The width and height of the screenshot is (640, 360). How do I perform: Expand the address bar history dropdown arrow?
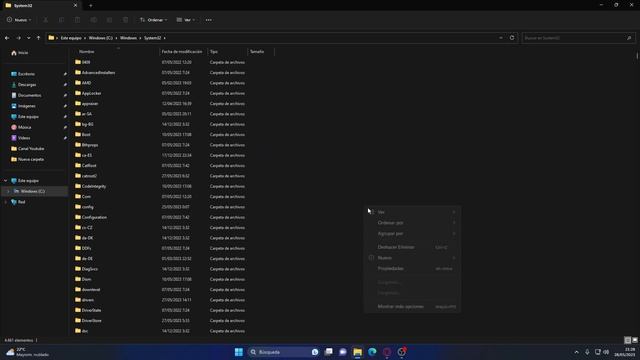point(501,38)
